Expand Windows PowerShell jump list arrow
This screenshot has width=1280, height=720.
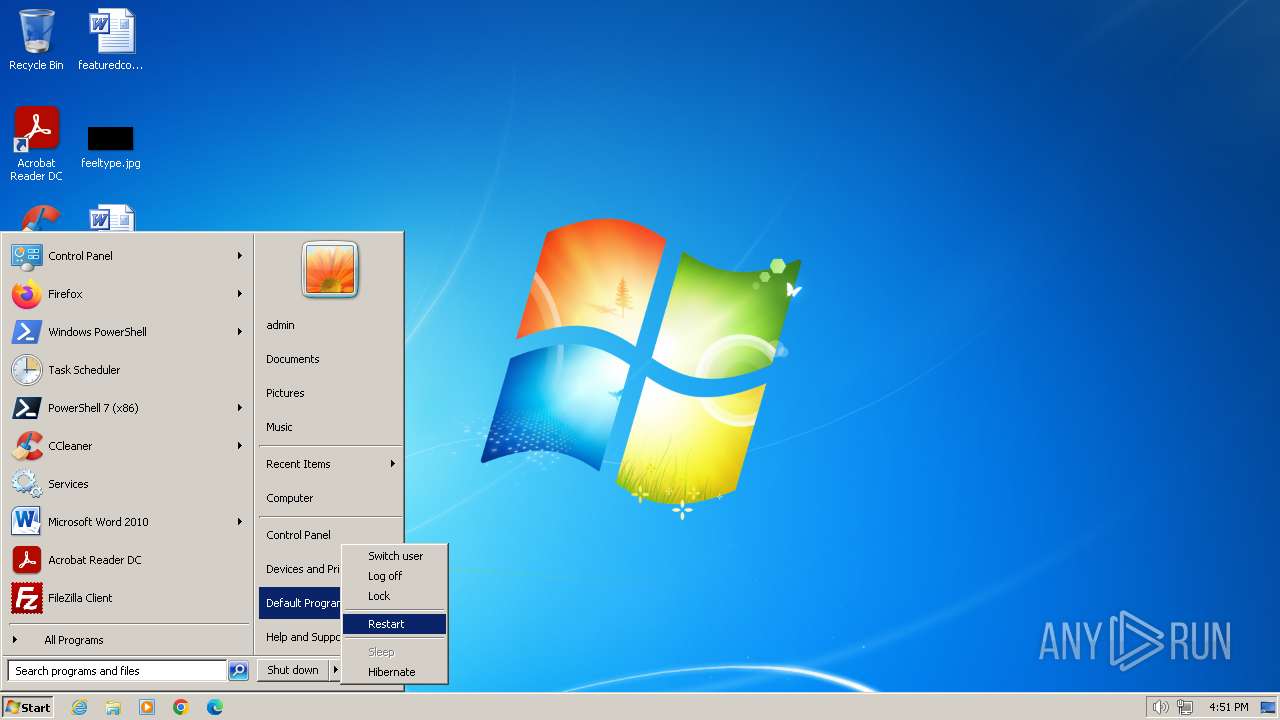(240, 332)
